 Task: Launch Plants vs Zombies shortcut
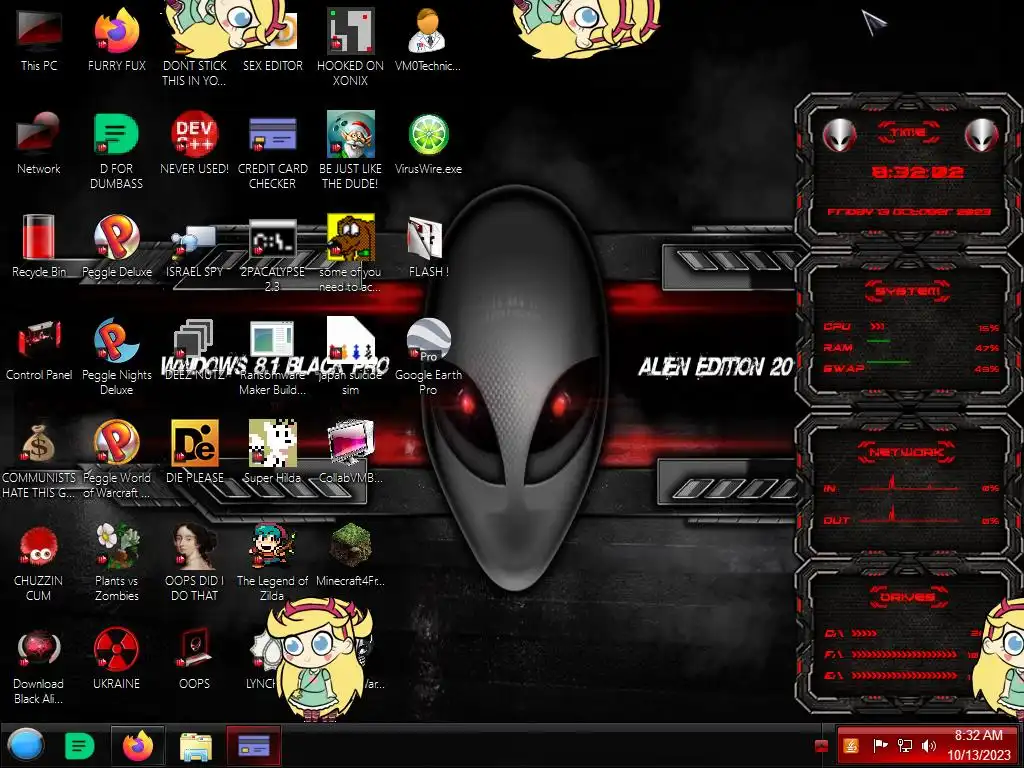(x=116, y=562)
